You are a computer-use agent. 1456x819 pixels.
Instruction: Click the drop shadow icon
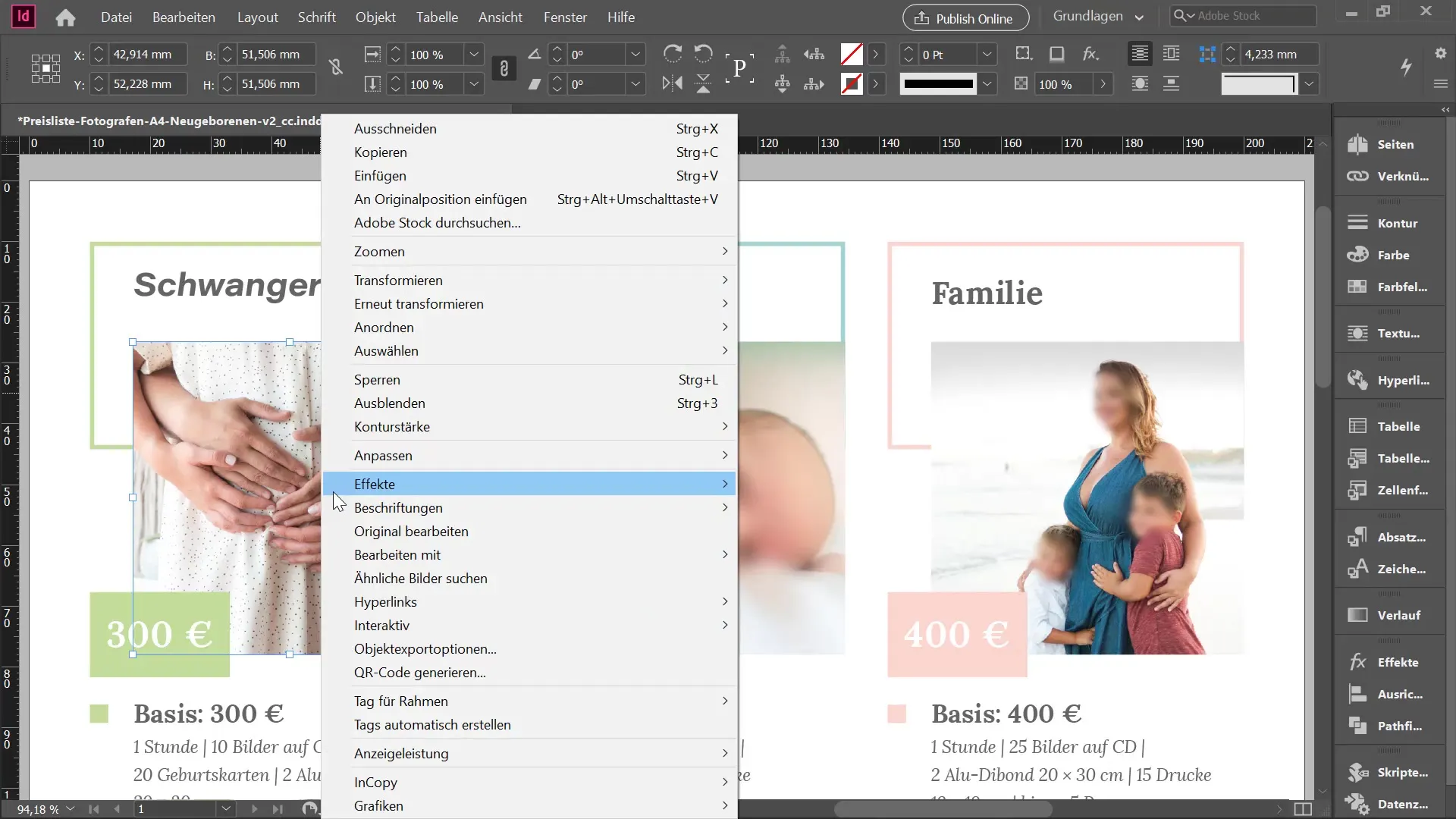[x=1056, y=54]
